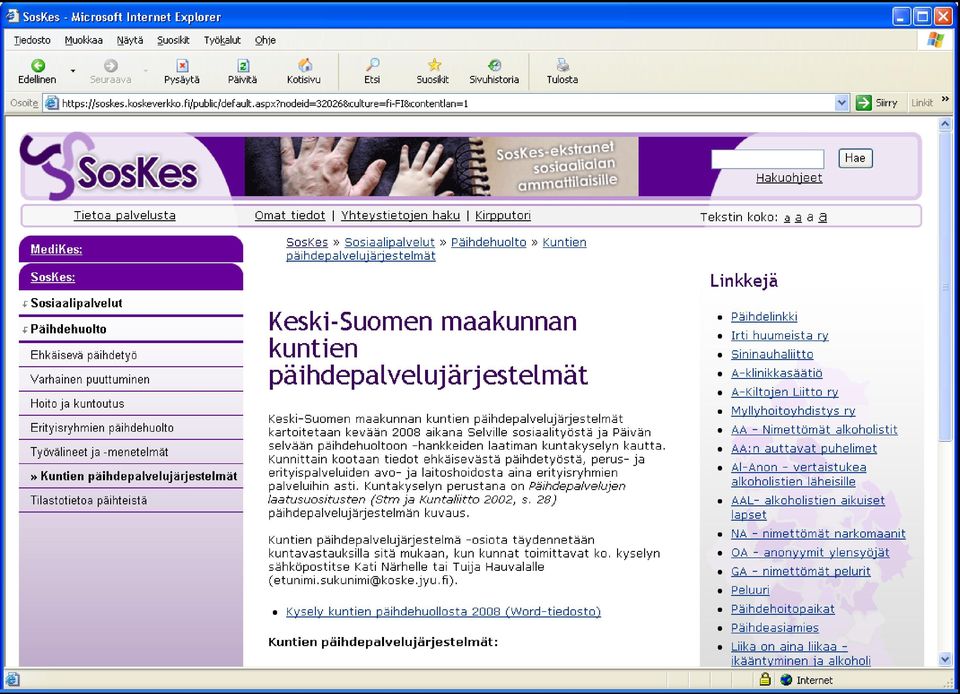Screen dimensions: 960x694
Task: Click the padlock security icon in status bar
Action: [765, 679]
